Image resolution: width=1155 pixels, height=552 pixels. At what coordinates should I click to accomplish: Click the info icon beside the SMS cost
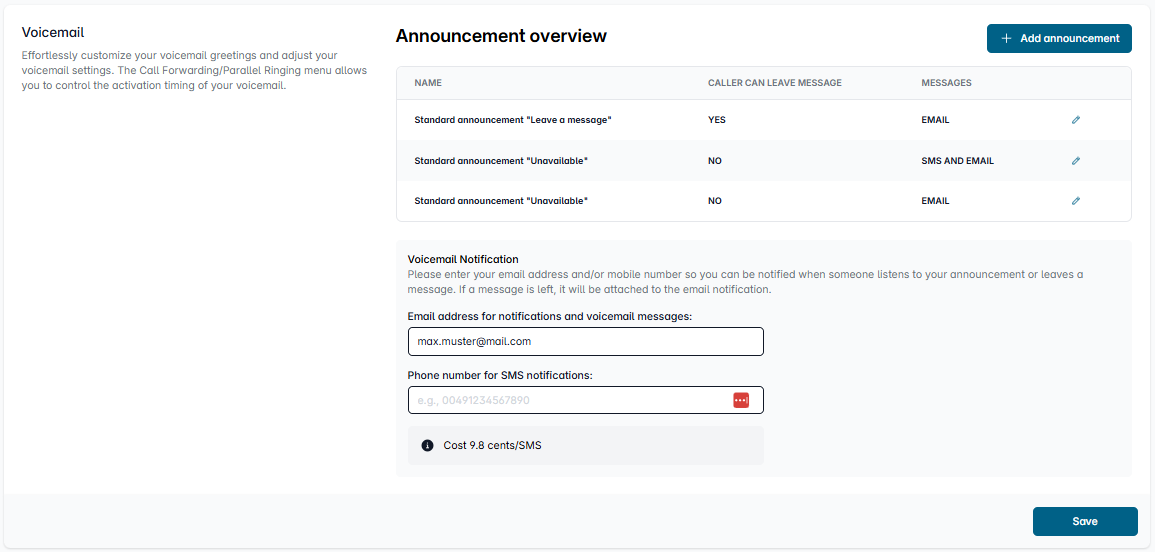(427, 445)
